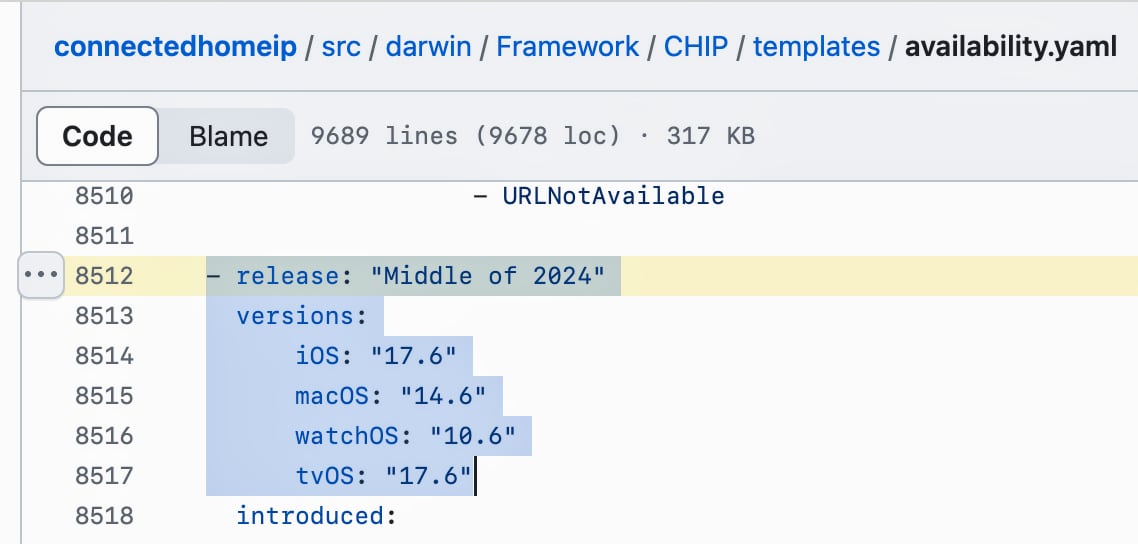Go to connectedhomeip repository root
This screenshot has width=1138, height=544.
pos(177,46)
